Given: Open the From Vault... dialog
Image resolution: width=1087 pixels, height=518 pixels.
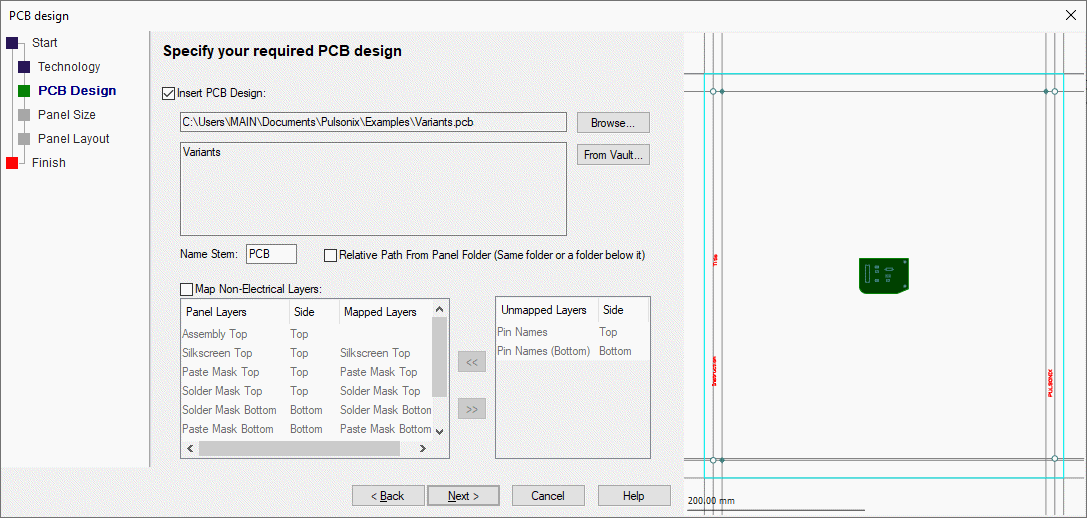Looking at the screenshot, I should click(613, 155).
